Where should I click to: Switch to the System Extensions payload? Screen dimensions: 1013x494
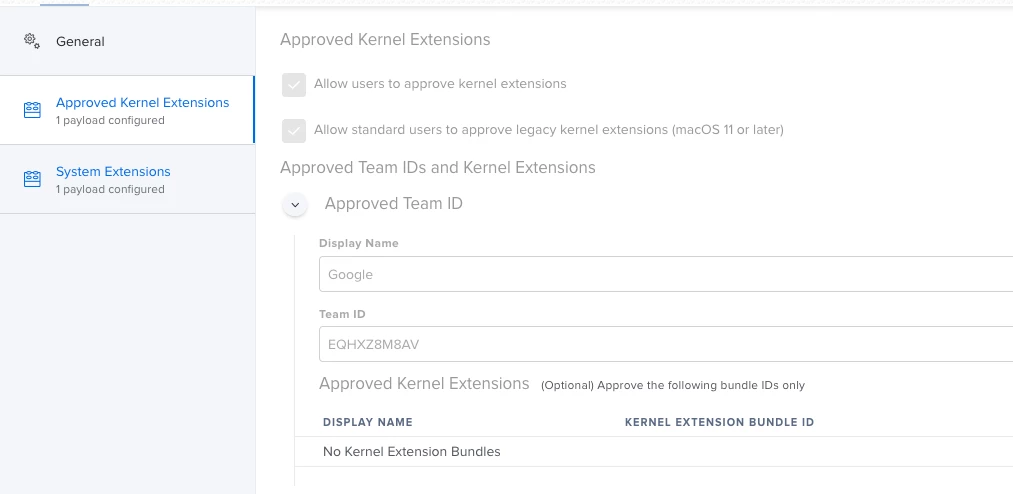(113, 172)
